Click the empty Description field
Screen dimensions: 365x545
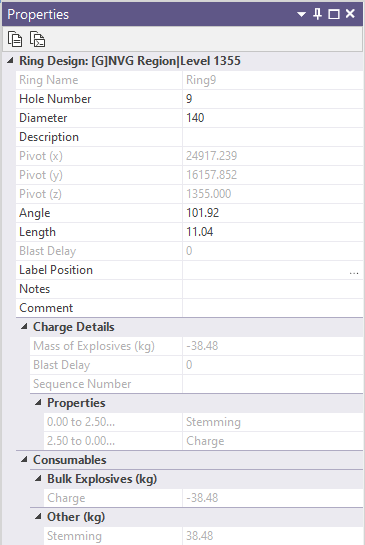pos(273,137)
